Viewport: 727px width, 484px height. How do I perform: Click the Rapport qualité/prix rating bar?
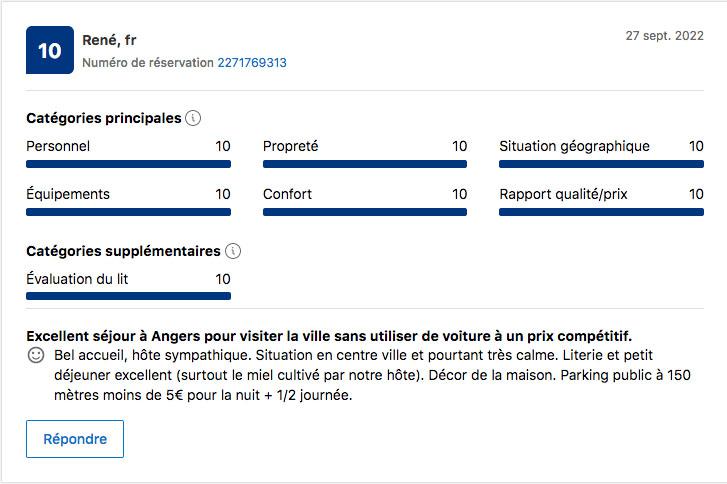coord(601,212)
